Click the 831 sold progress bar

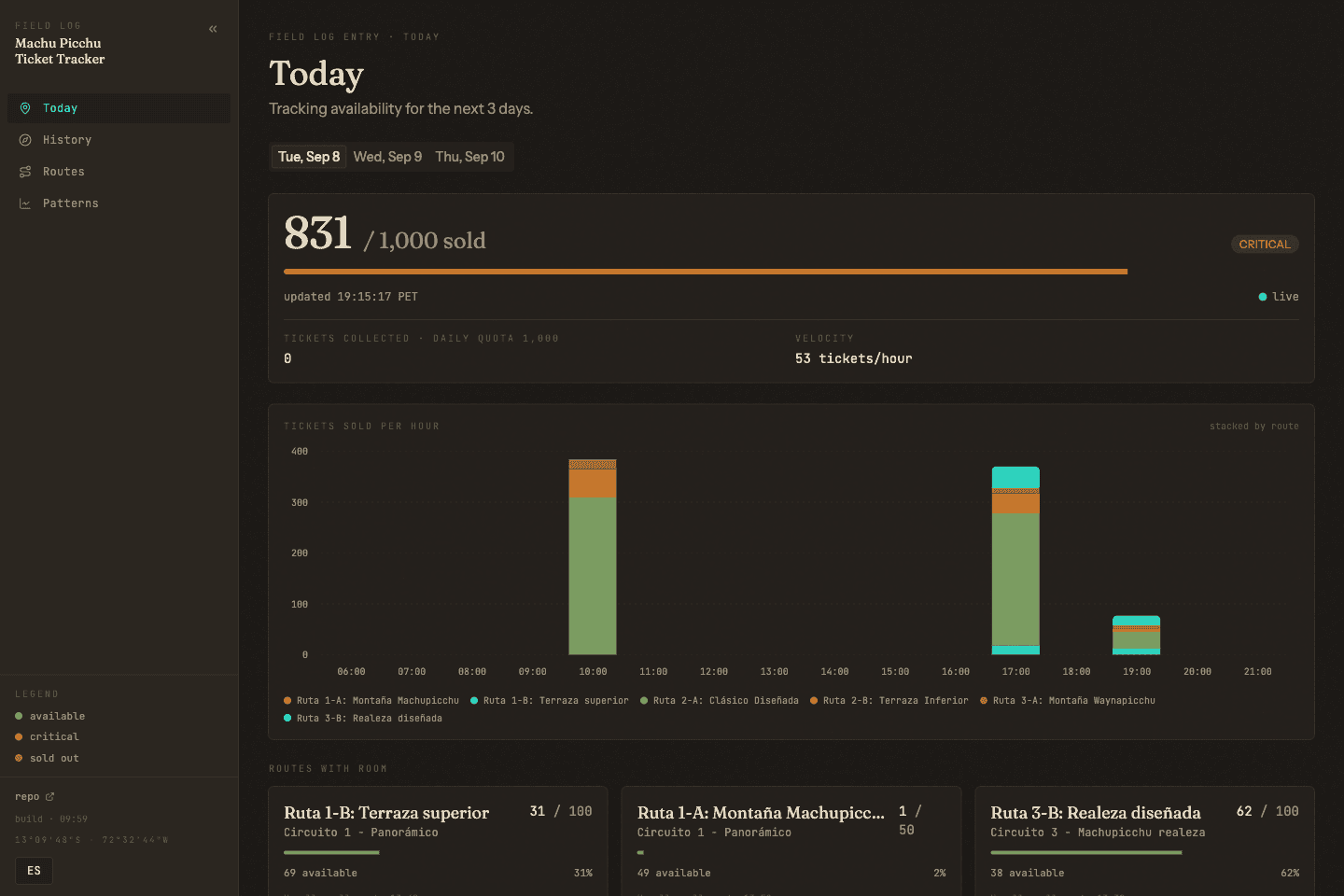pyautogui.click(x=791, y=272)
